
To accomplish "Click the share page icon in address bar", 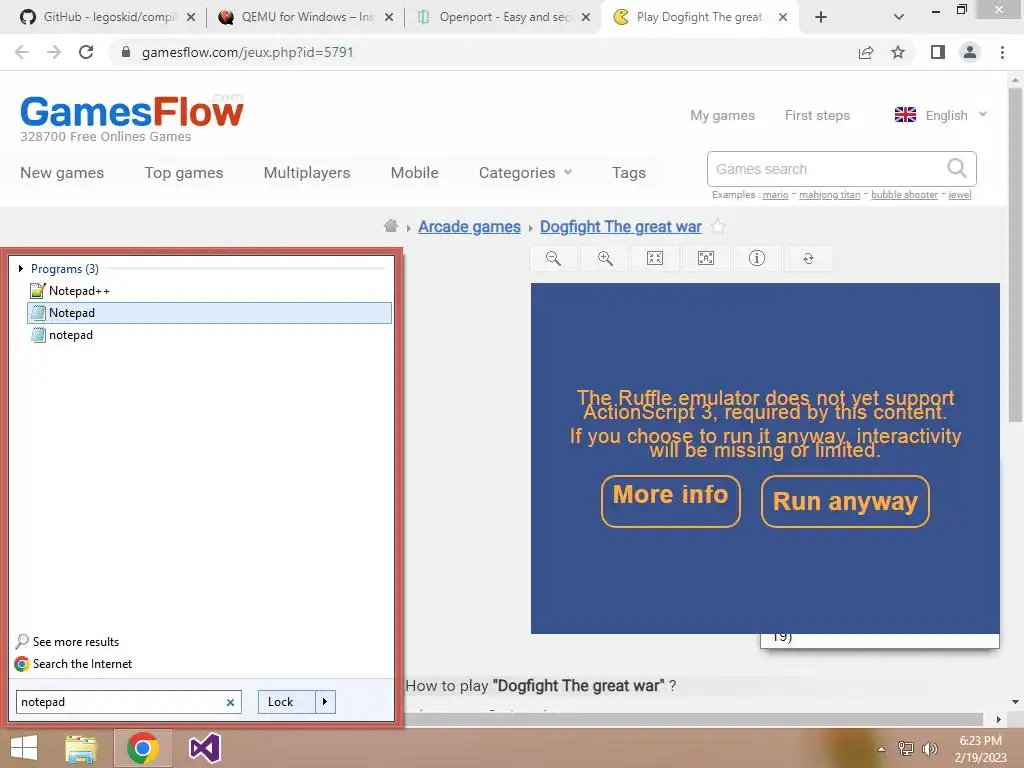I will tap(866, 52).
